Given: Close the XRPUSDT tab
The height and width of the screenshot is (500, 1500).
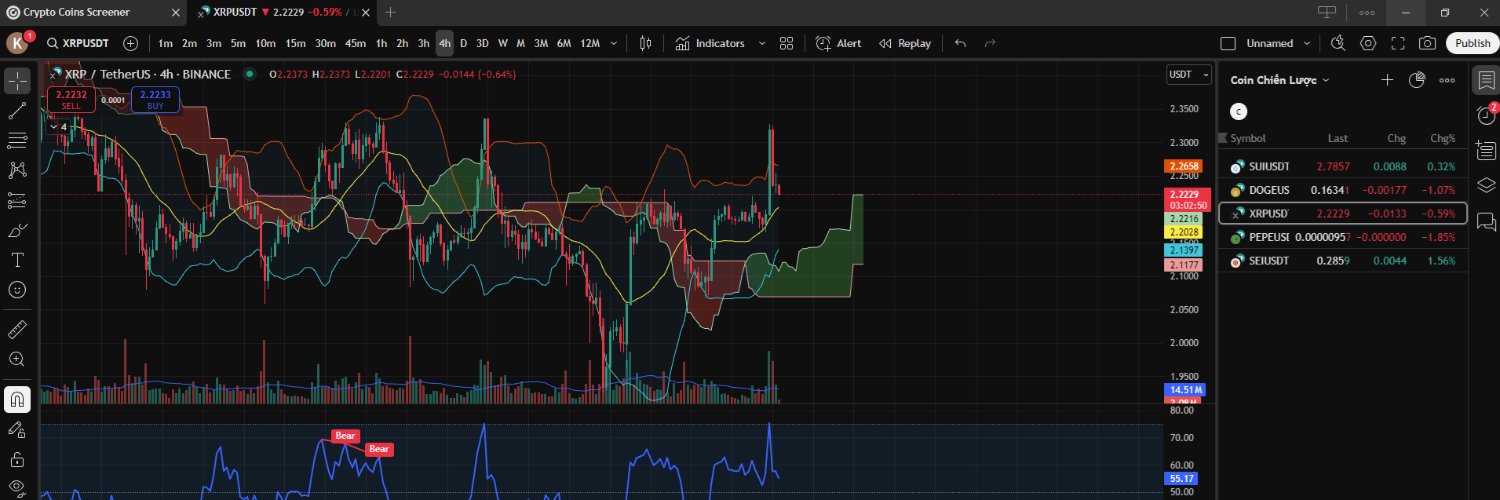Looking at the screenshot, I should click(364, 12).
